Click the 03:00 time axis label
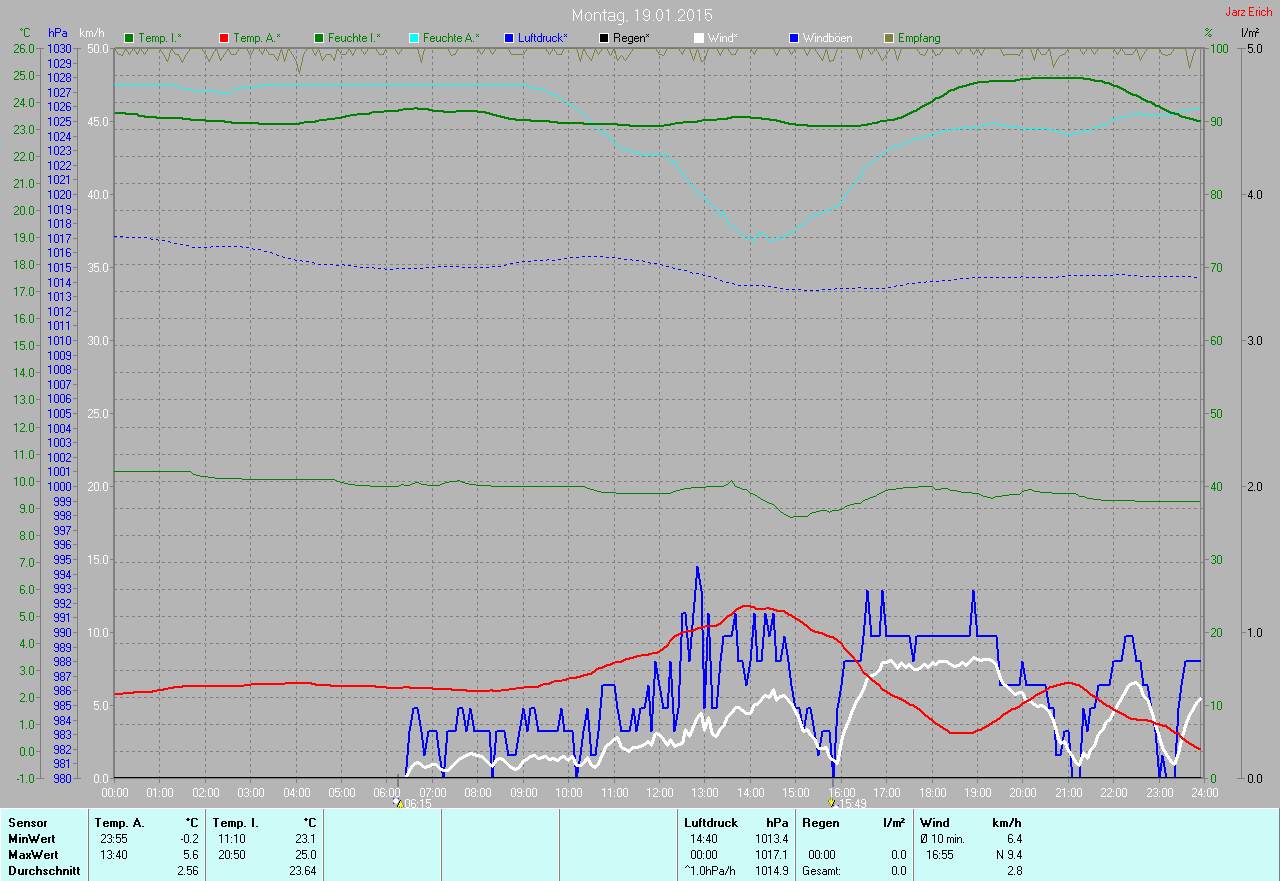This screenshot has width=1280, height=881. [x=251, y=792]
